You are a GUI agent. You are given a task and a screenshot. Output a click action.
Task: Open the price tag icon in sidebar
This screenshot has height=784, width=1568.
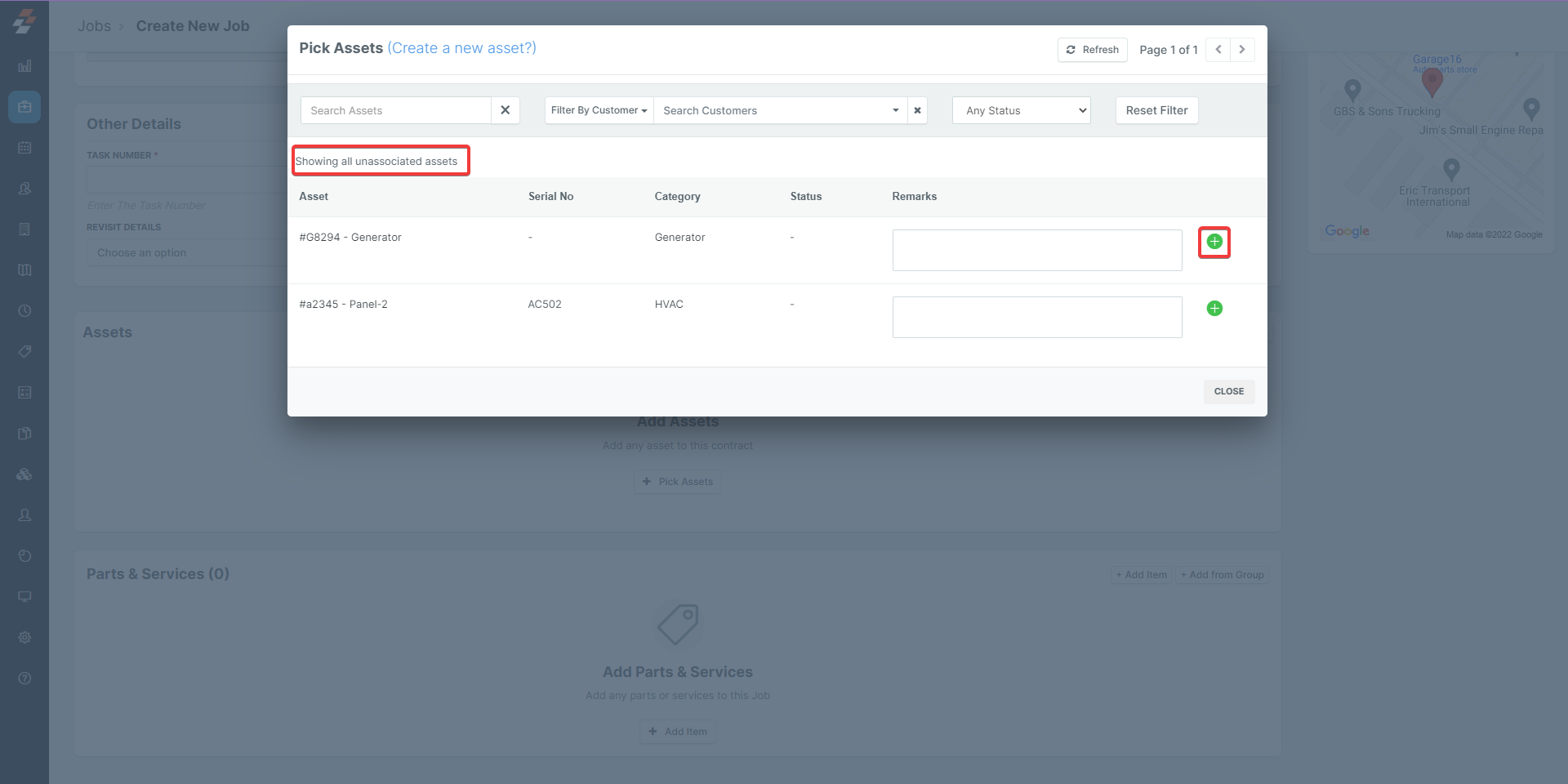[x=24, y=352]
